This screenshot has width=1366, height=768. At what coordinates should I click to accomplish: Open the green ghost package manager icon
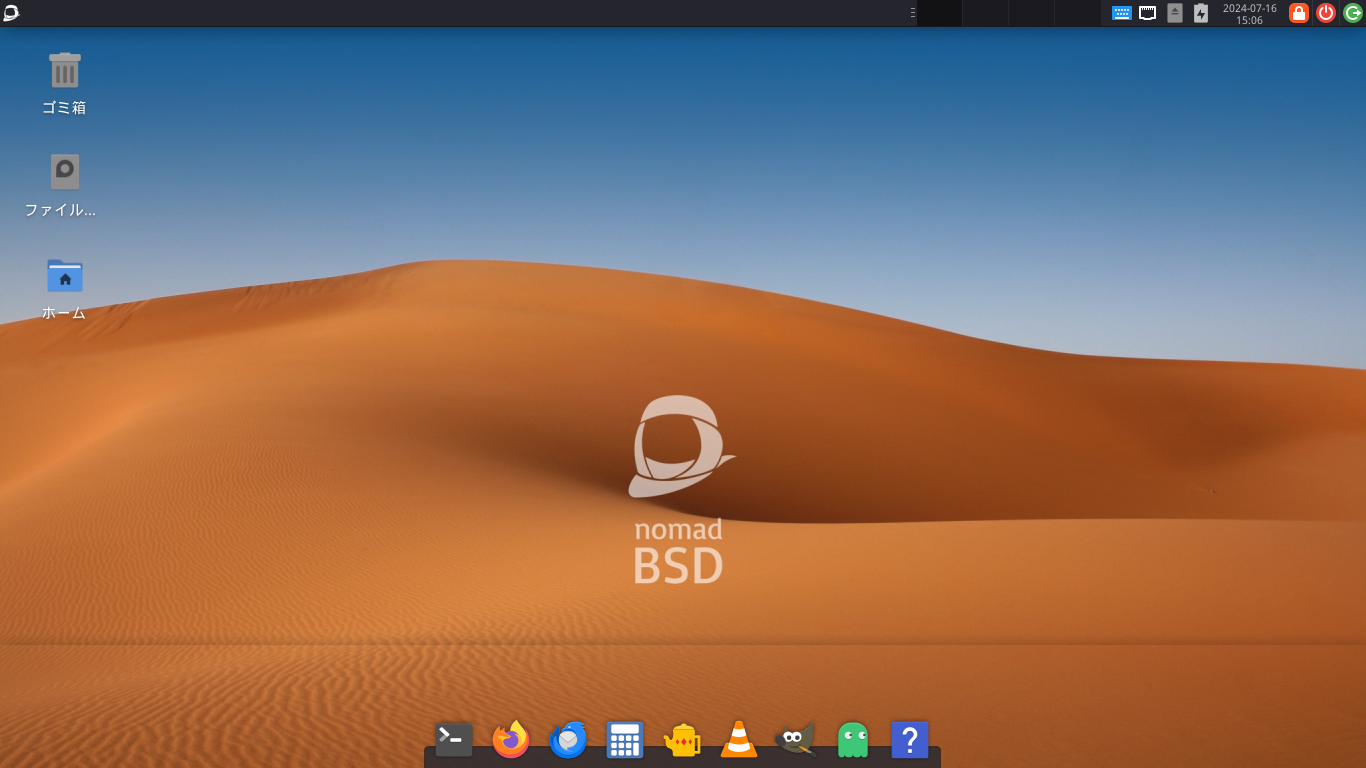851,740
